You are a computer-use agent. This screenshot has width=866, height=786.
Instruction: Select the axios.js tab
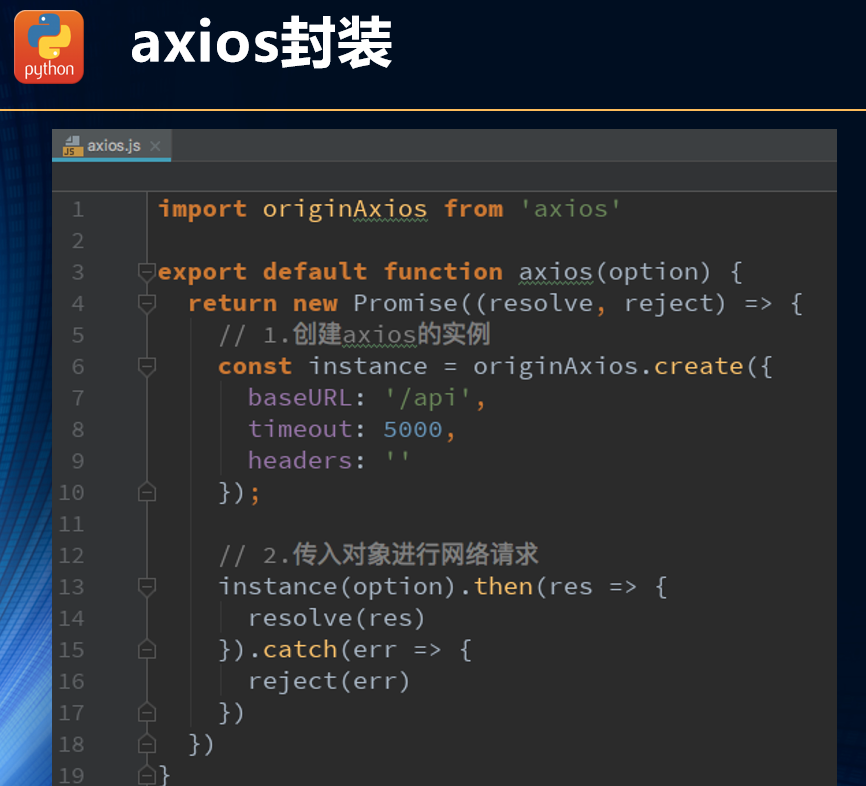coord(112,146)
